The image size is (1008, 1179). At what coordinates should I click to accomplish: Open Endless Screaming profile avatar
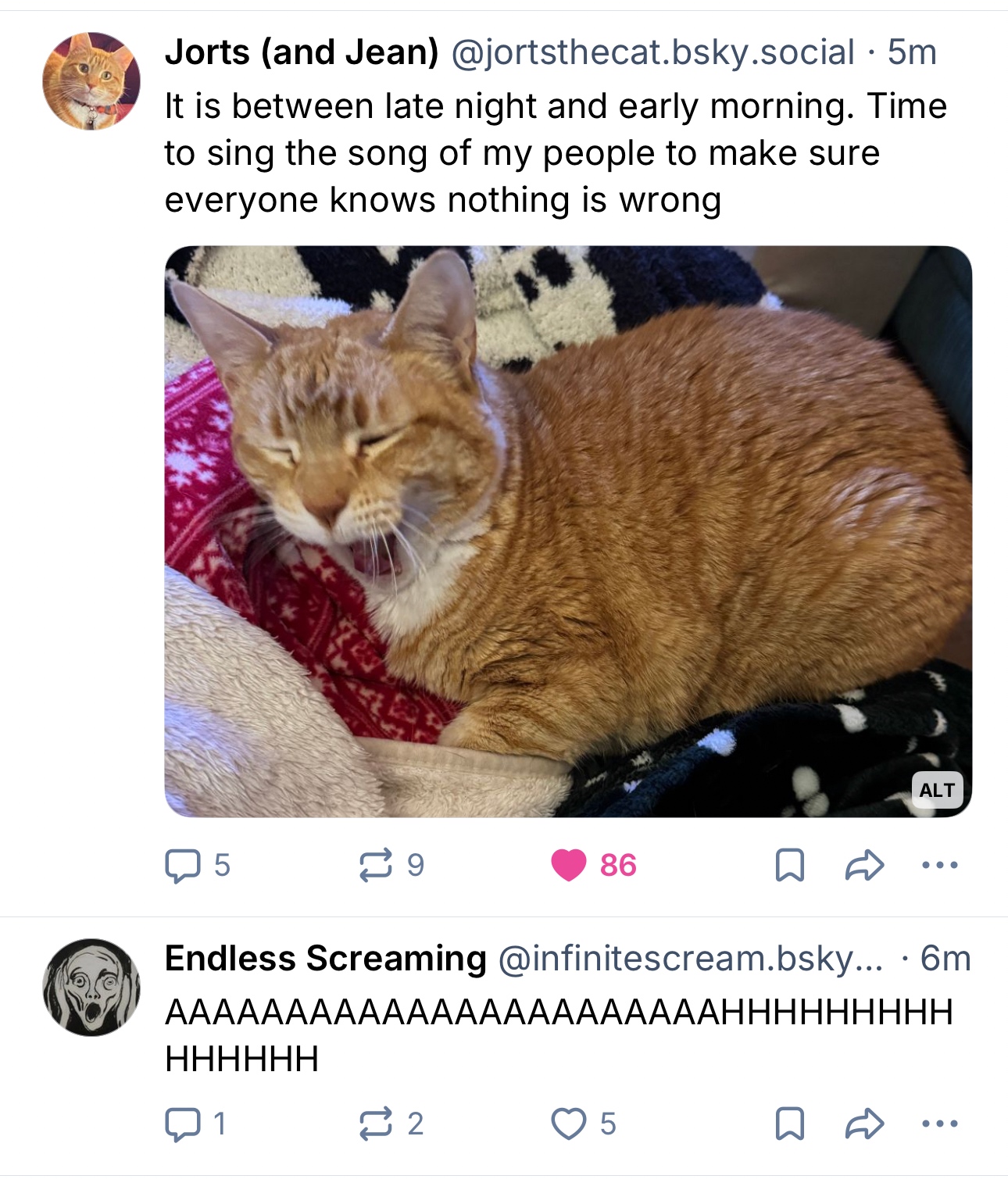point(91,988)
